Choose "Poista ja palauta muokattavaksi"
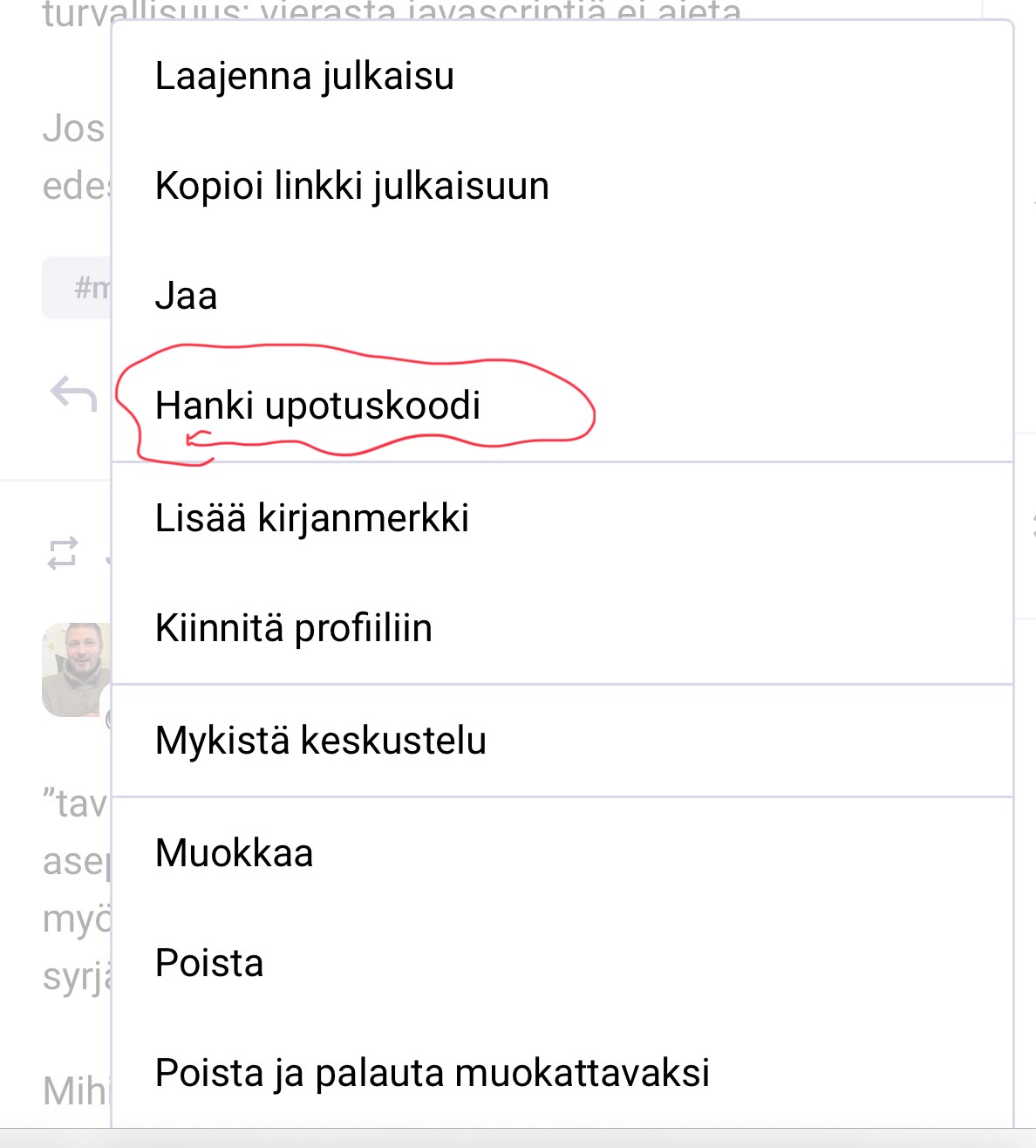Screen dimensions: 1036x1148 click(x=432, y=1073)
